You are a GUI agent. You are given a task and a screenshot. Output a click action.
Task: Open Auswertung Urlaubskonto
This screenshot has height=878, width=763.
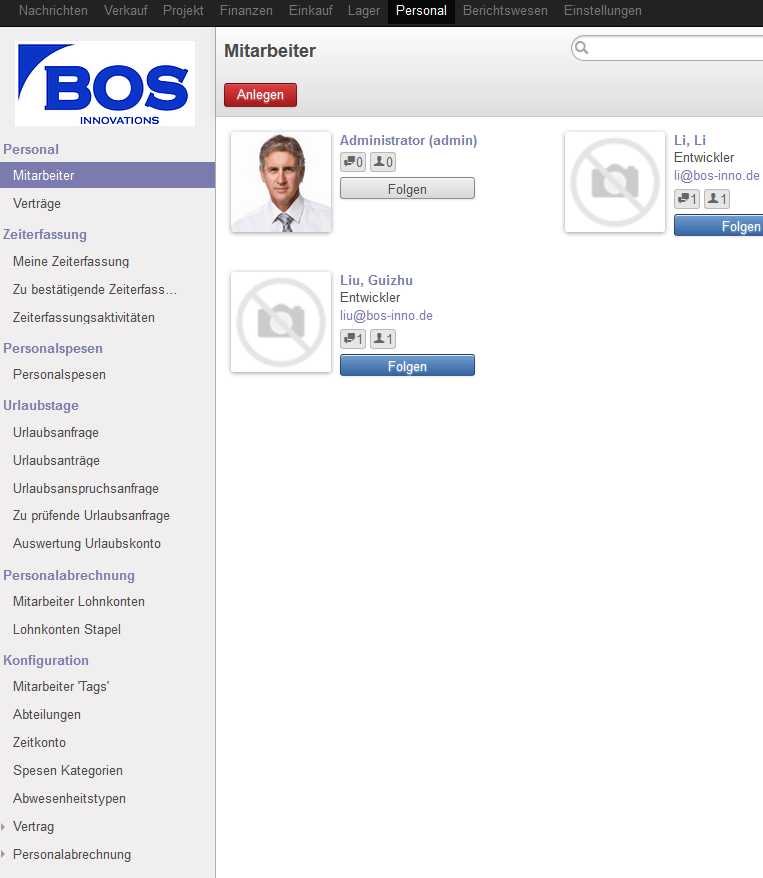click(x=87, y=543)
